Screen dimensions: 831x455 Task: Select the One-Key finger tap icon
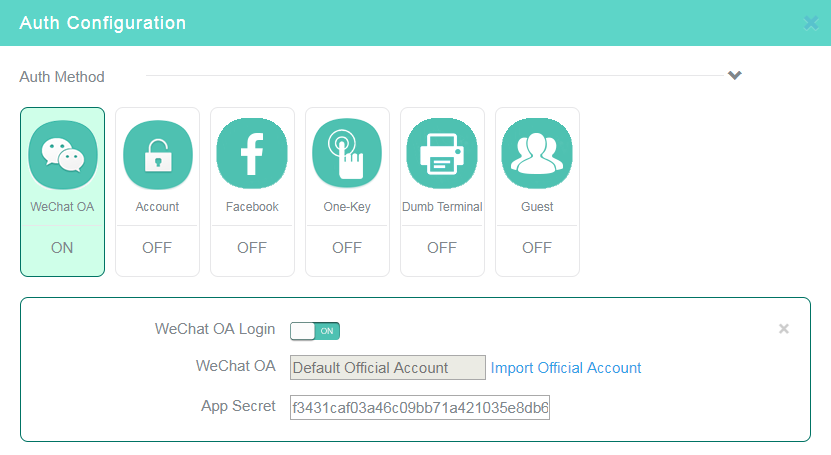(x=347, y=154)
